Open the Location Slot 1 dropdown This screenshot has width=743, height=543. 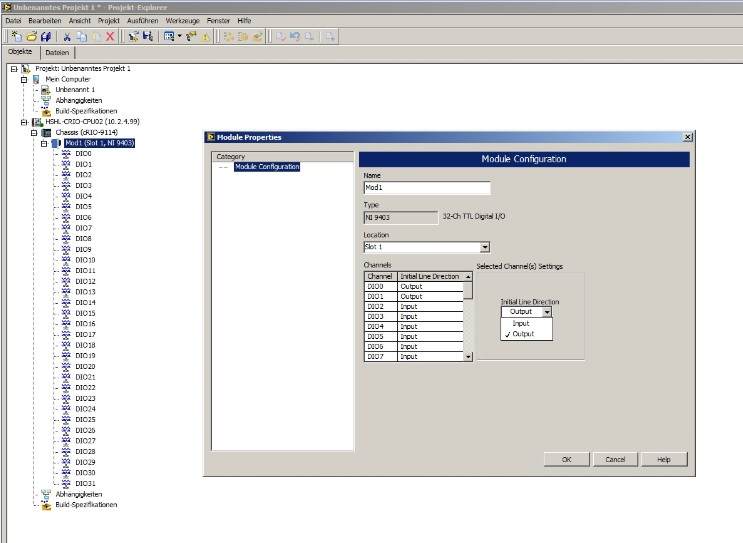(x=484, y=247)
